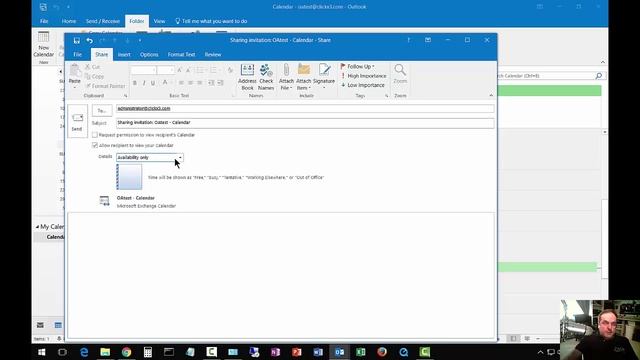Screen dimensions: 640x360
Task: Open Excel from taskbar
Action: [x=360, y=352]
